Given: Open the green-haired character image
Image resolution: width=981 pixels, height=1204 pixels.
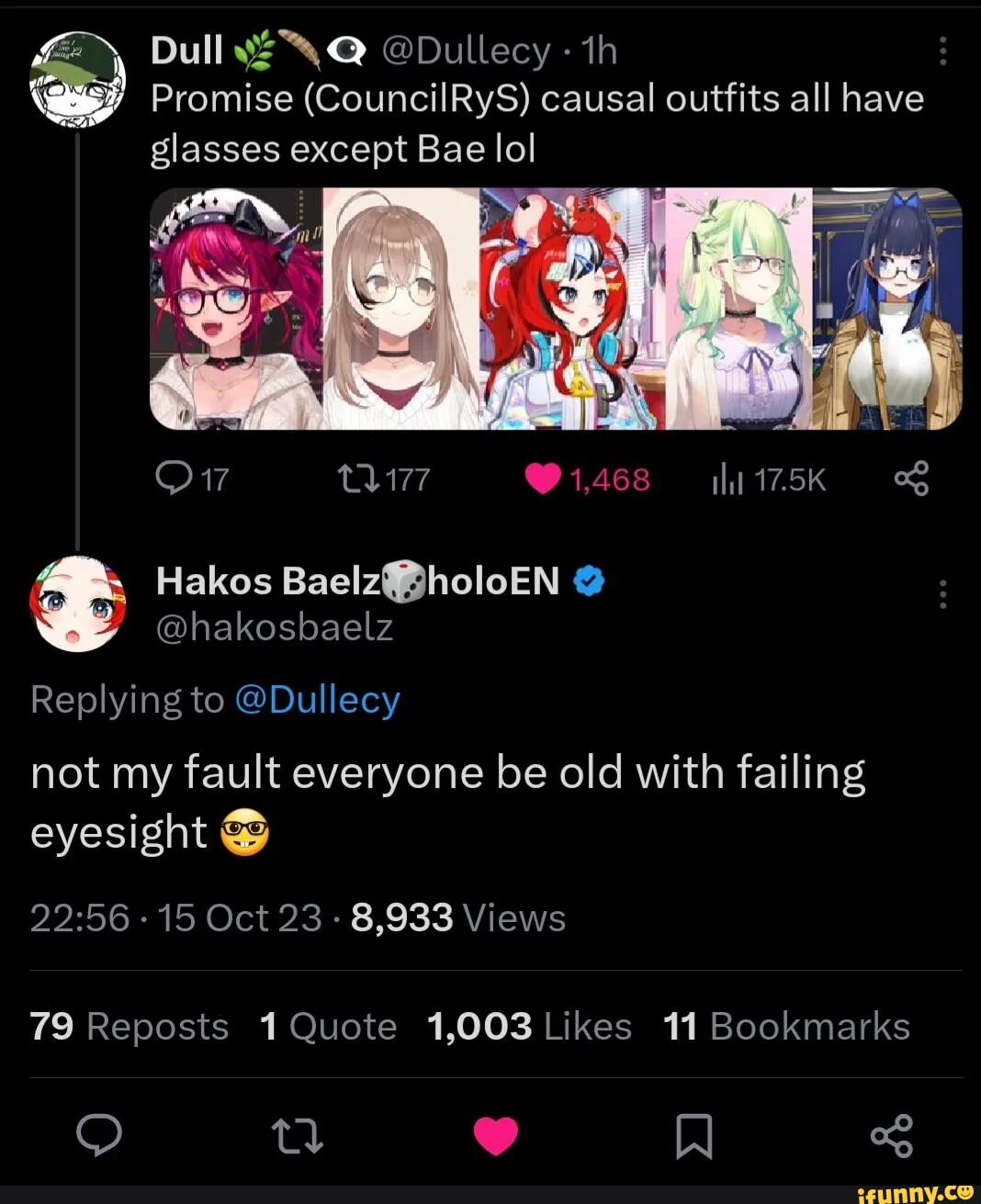Looking at the screenshot, I should [x=739, y=309].
